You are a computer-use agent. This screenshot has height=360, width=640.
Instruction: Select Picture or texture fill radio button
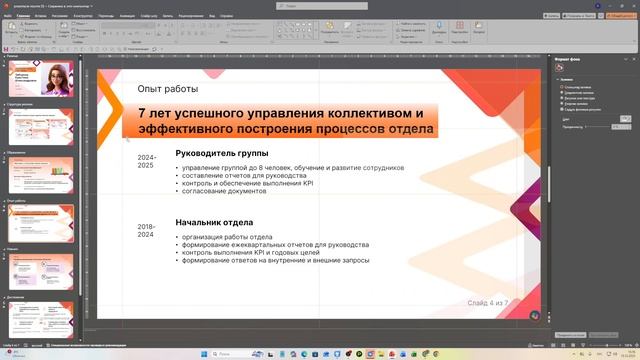coord(562,98)
